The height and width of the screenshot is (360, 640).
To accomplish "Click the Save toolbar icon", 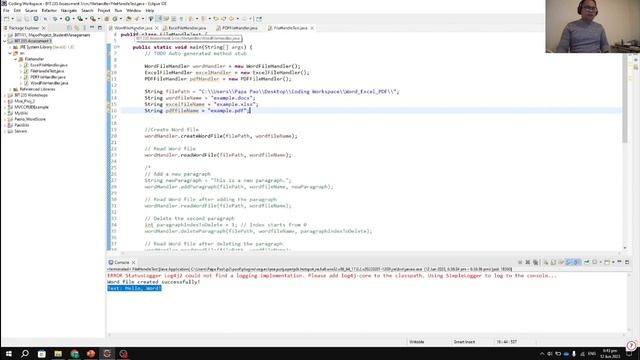I will (x=19, y=19).
